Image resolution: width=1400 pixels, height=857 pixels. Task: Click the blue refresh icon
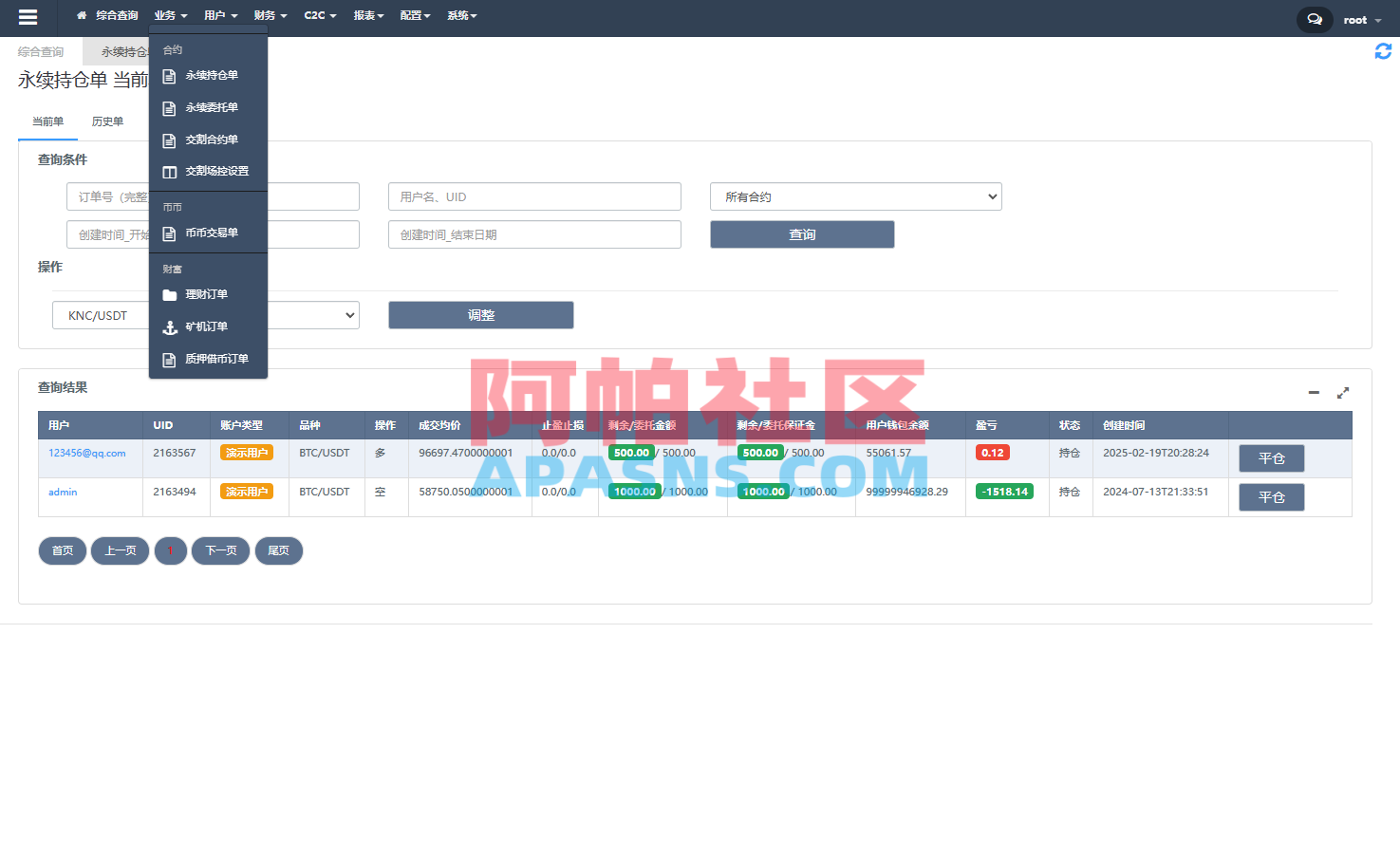tap(1383, 51)
